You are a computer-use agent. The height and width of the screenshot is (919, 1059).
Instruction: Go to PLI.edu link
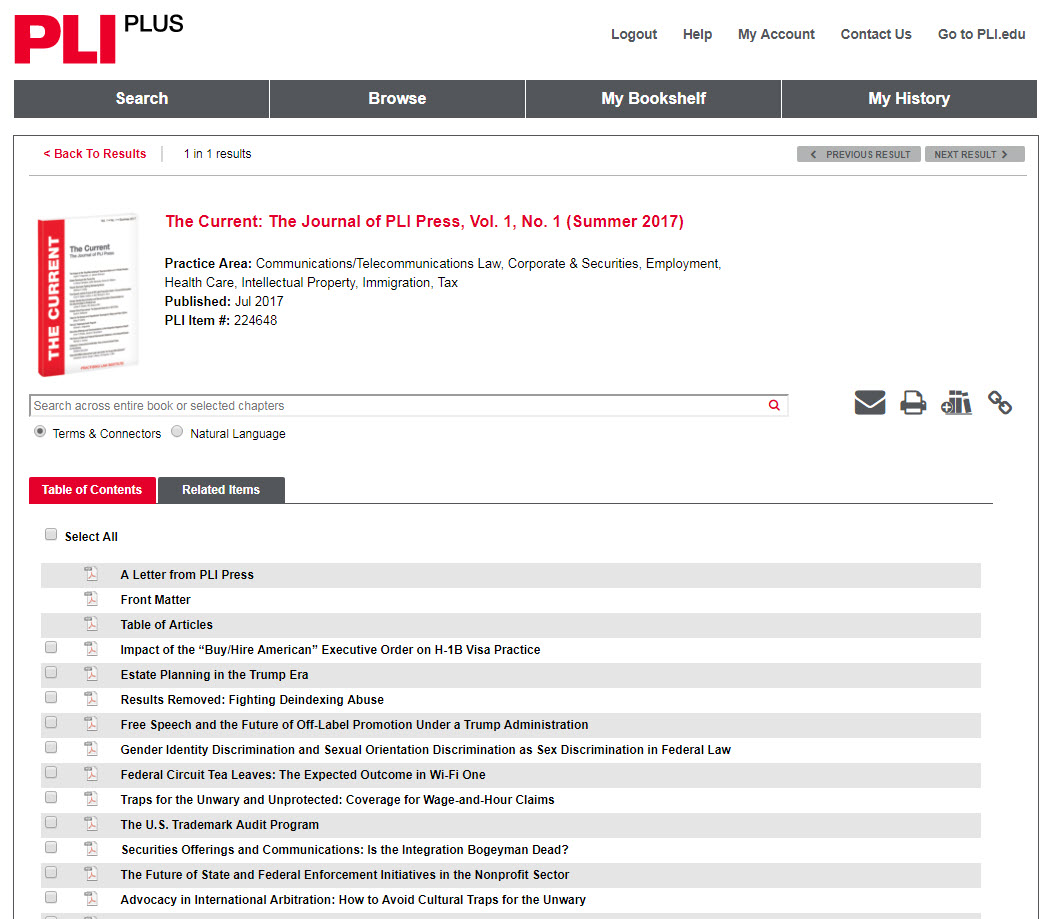(x=981, y=34)
